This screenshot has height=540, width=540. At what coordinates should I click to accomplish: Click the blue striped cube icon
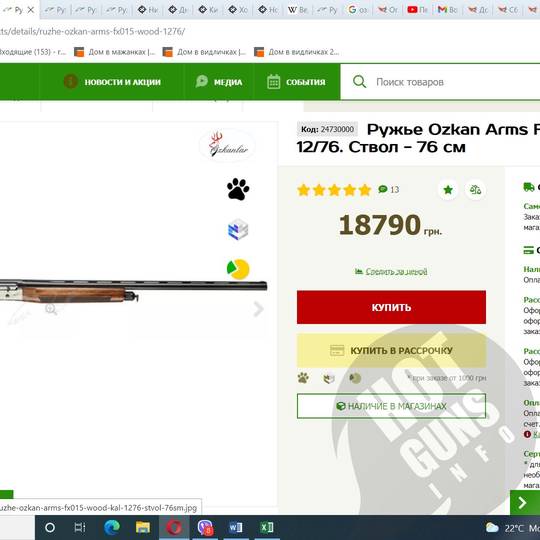coord(238,229)
